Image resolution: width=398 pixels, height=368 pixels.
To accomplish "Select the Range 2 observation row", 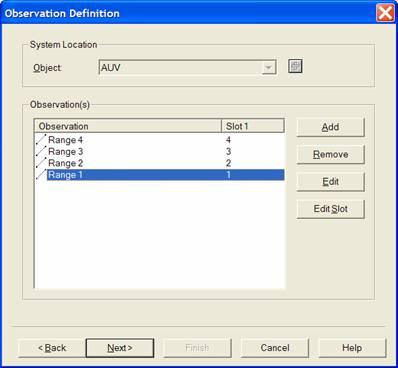I will pyautogui.click(x=160, y=163).
